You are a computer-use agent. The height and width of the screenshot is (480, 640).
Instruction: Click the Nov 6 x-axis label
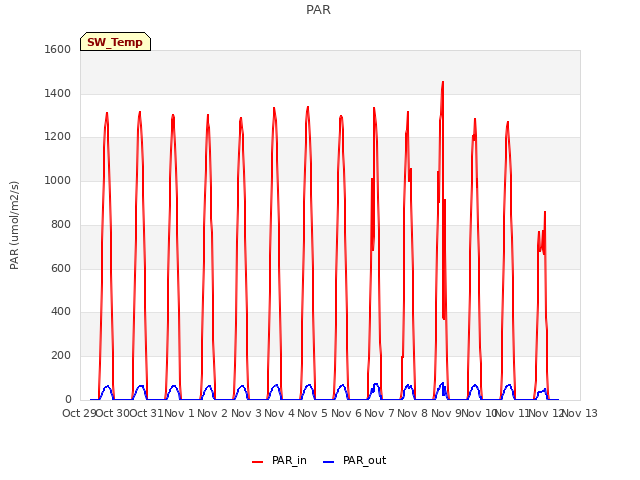(346, 413)
